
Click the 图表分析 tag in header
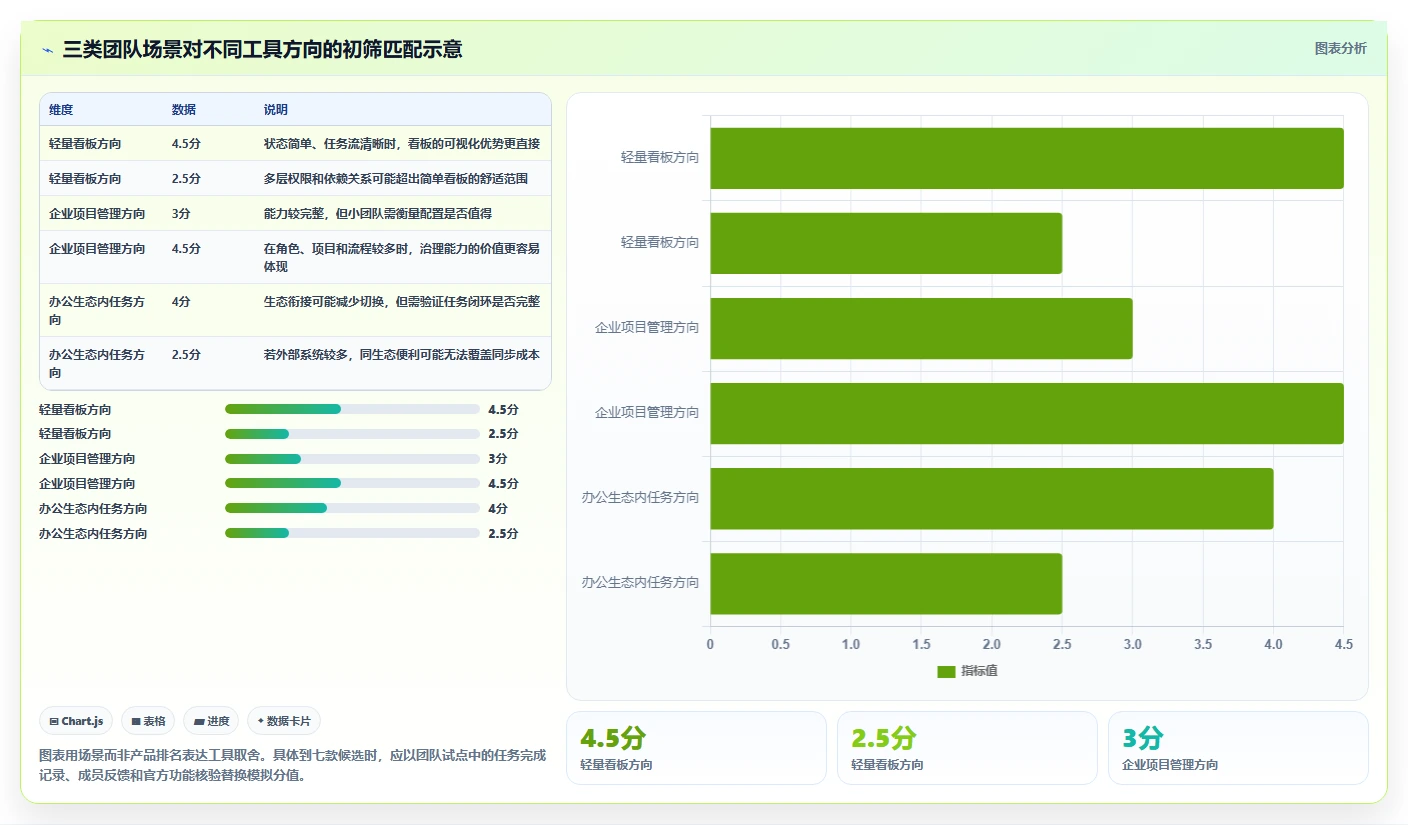(1340, 48)
